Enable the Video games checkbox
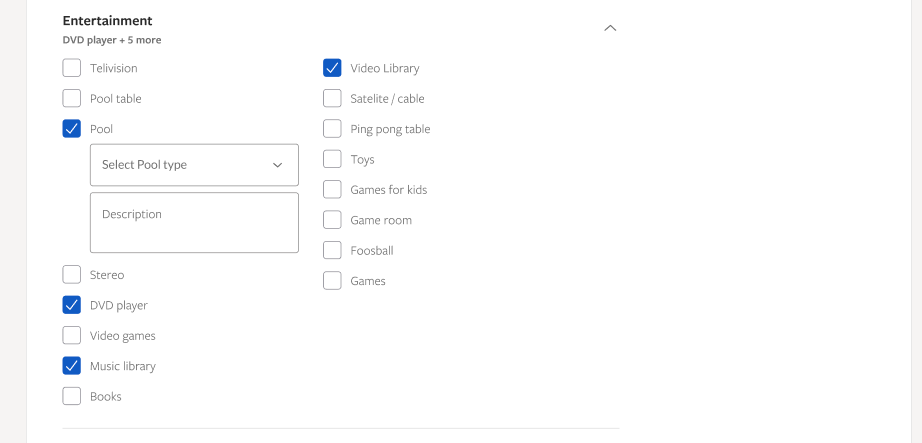This screenshot has height=443, width=922. pyautogui.click(x=72, y=336)
